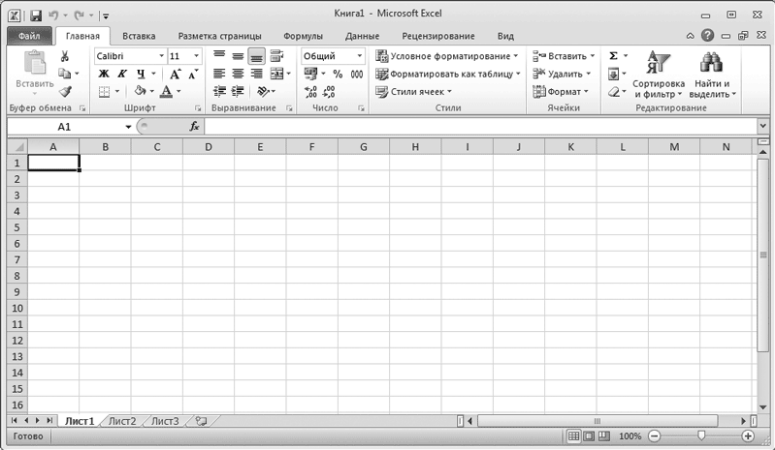
Task: Click the zoom in plus button
Action: click(x=748, y=436)
